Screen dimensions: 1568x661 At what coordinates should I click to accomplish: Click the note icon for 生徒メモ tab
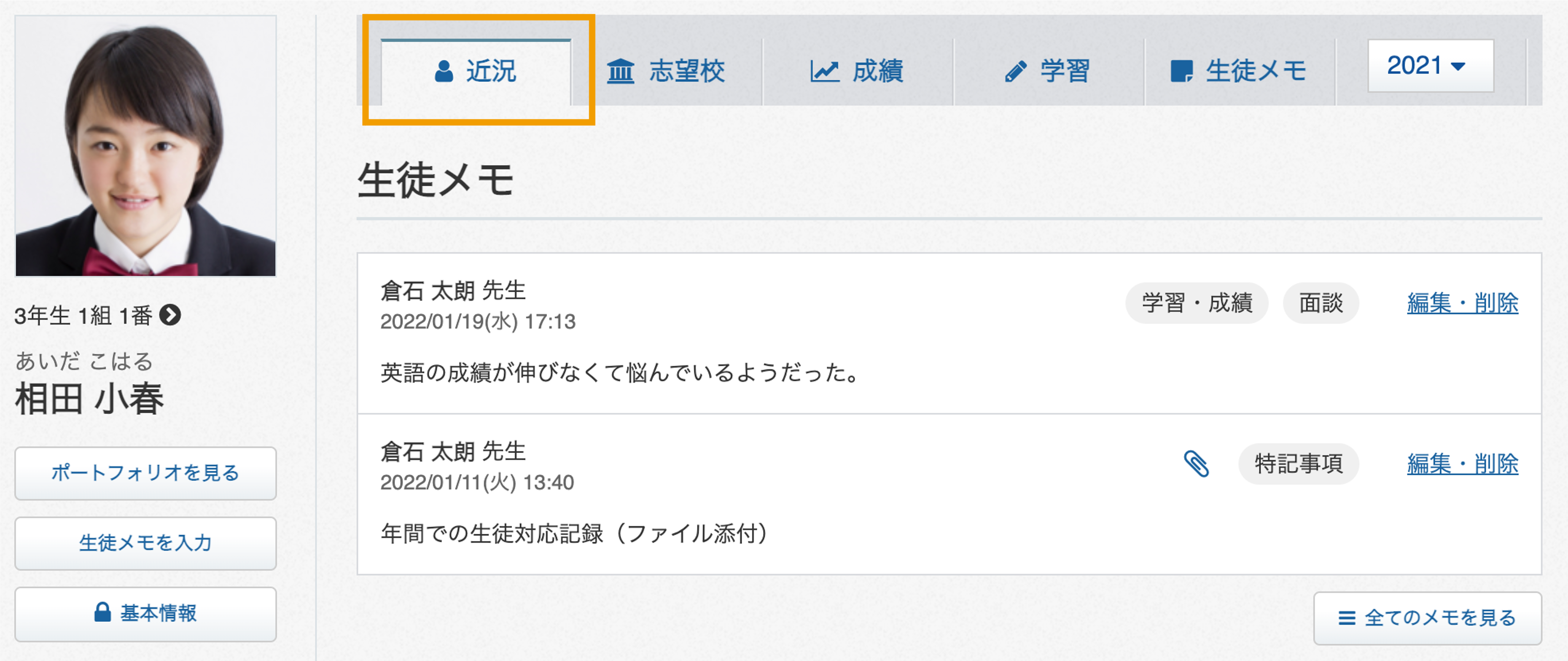(x=1181, y=71)
